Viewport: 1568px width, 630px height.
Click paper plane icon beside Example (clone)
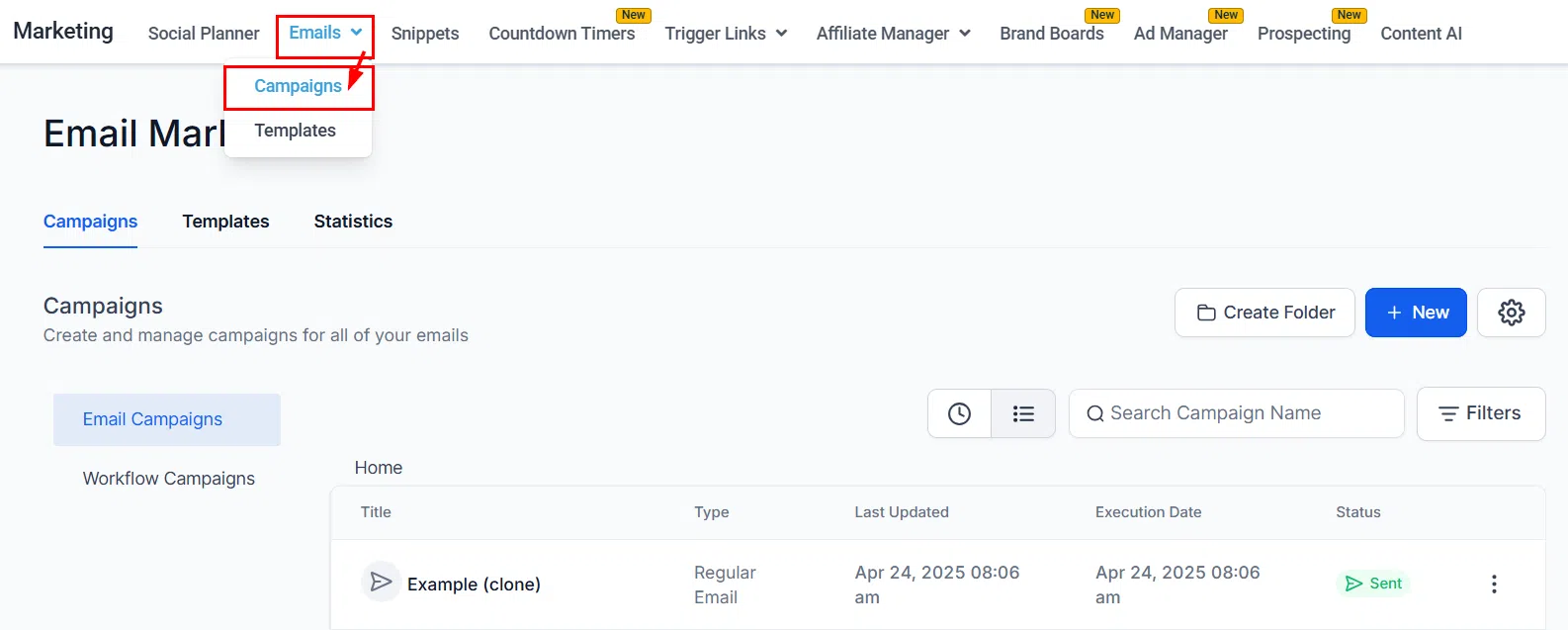(x=381, y=583)
